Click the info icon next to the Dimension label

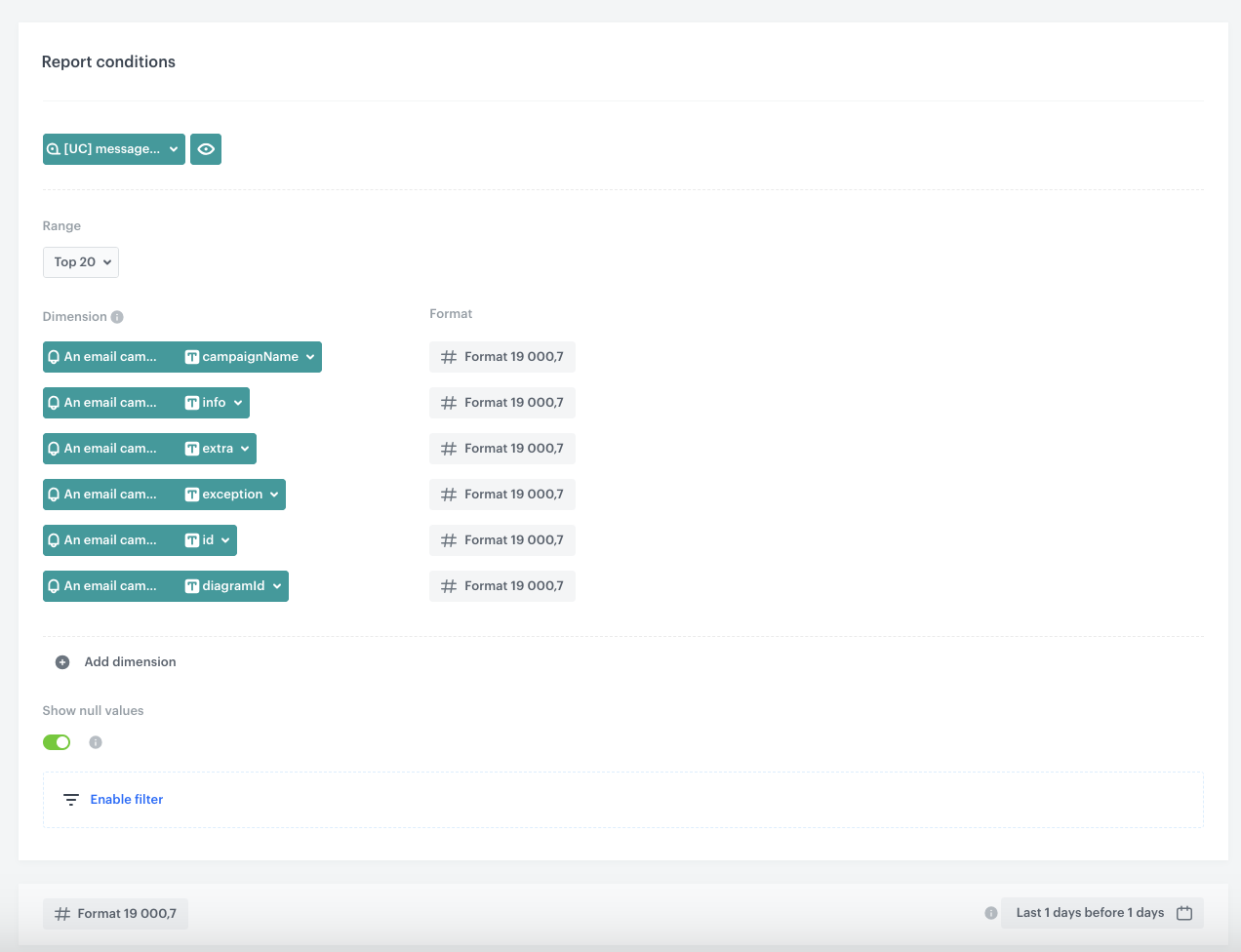(117, 316)
